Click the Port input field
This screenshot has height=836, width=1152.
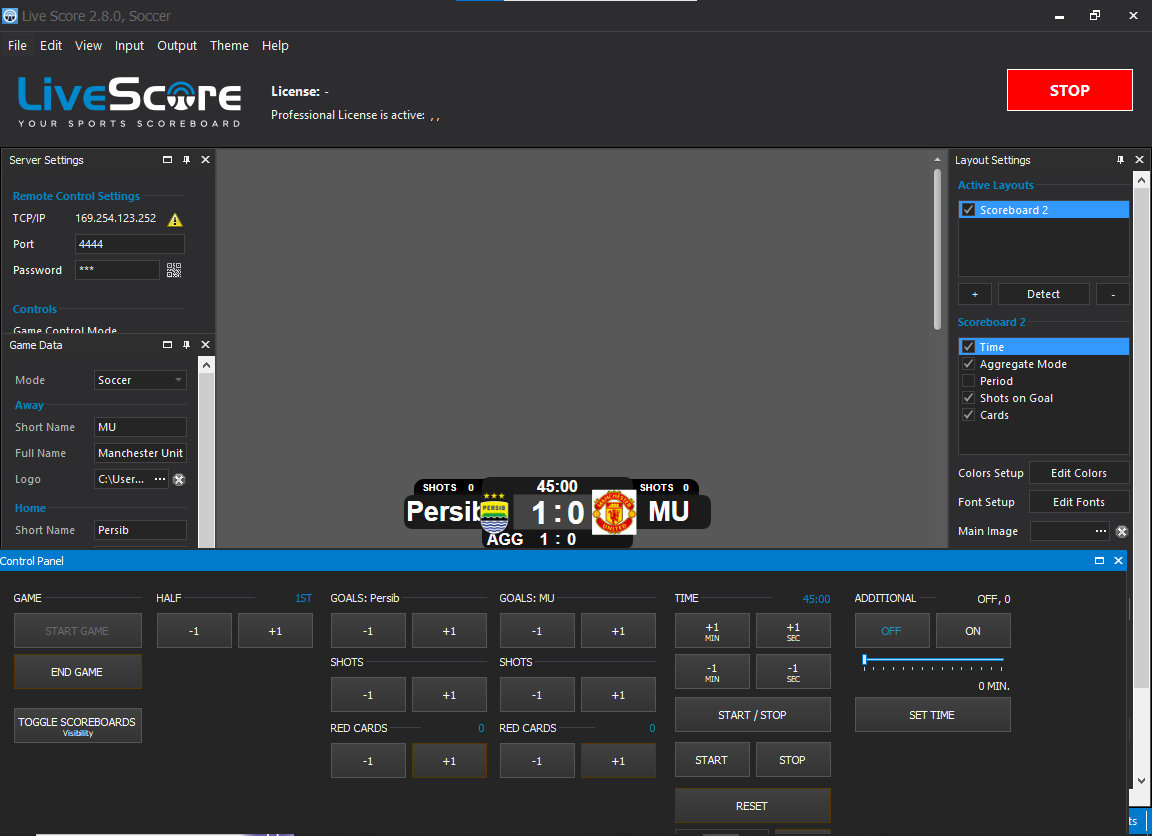pos(129,244)
